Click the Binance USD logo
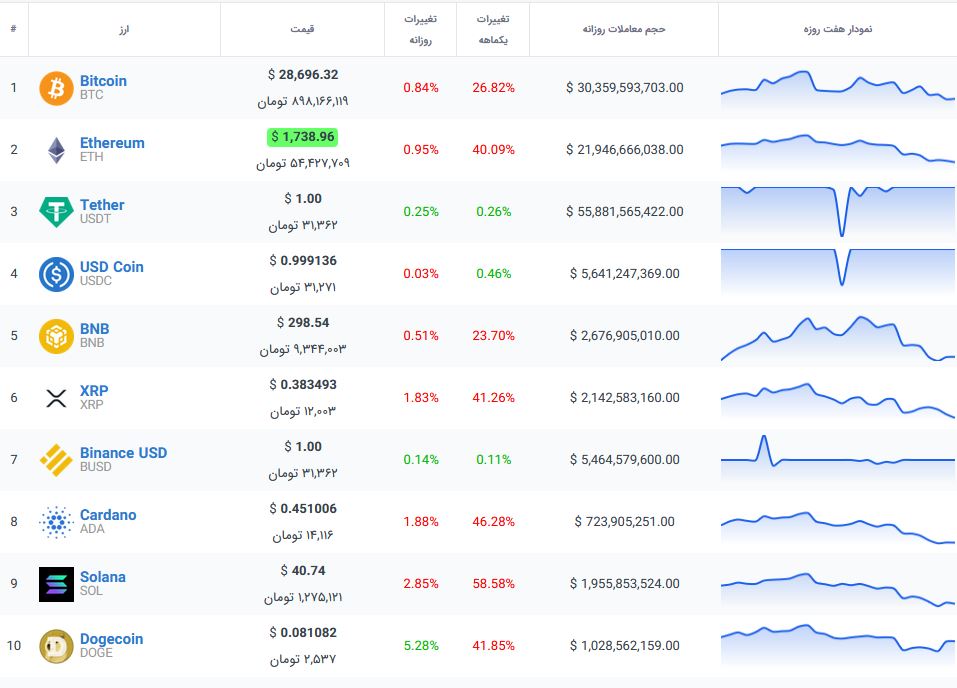The height and width of the screenshot is (688, 957). click(x=56, y=460)
